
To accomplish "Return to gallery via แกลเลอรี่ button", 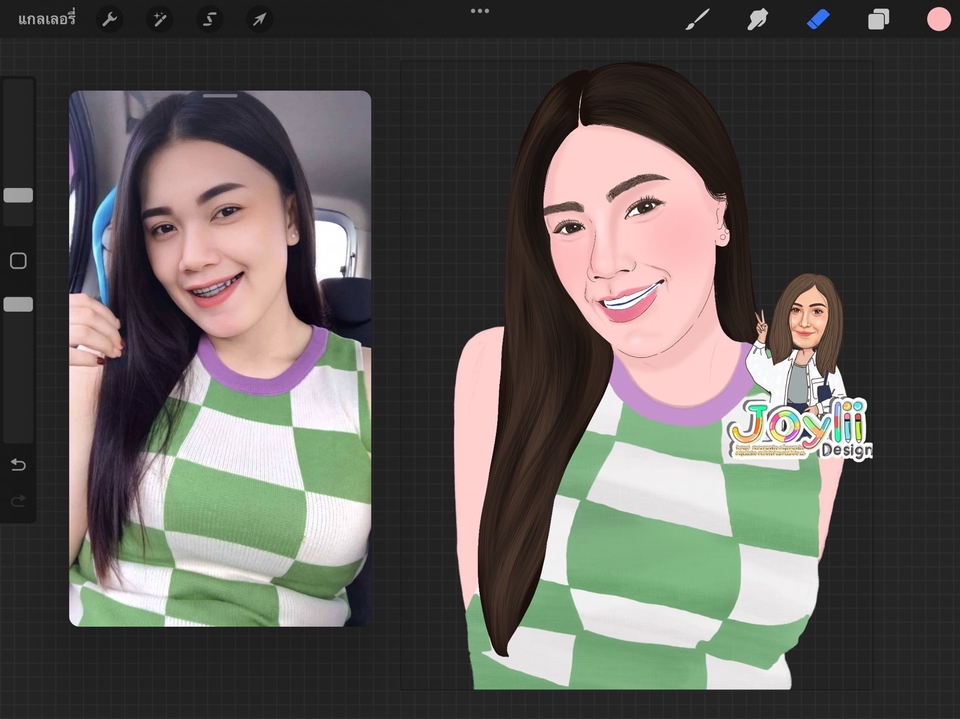I will tap(47, 19).
